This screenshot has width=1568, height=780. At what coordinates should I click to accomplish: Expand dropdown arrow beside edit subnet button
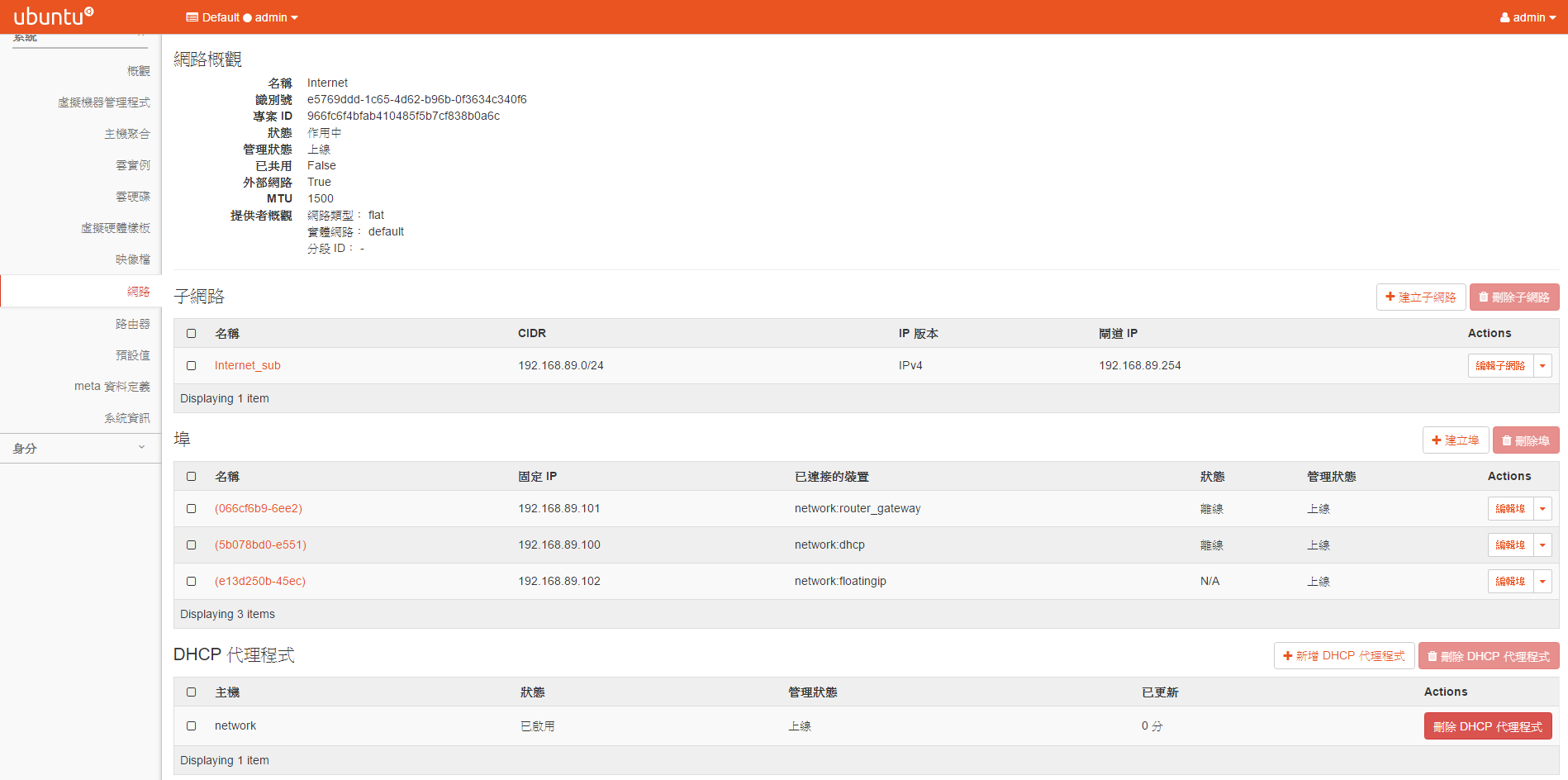(x=1542, y=366)
